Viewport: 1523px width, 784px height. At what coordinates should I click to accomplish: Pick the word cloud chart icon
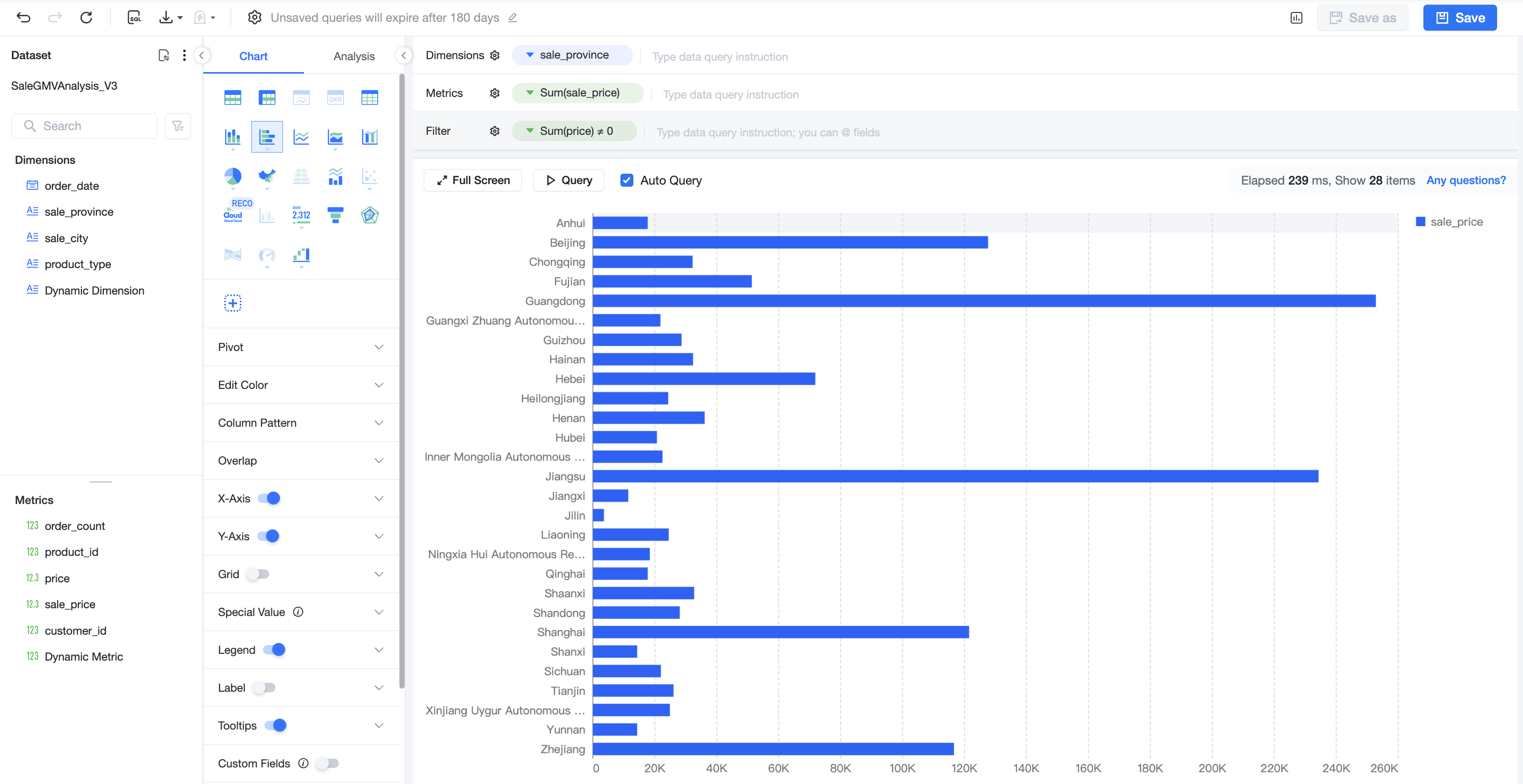pyautogui.click(x=232, y=215)
